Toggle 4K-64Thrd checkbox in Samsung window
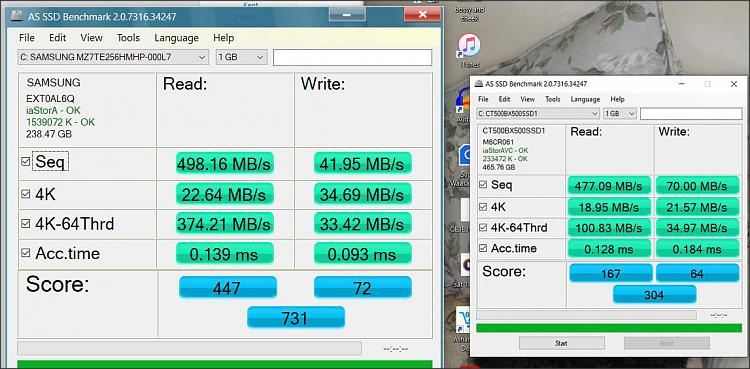The height and width of the screenshot is (369, 750). [25, 224]
